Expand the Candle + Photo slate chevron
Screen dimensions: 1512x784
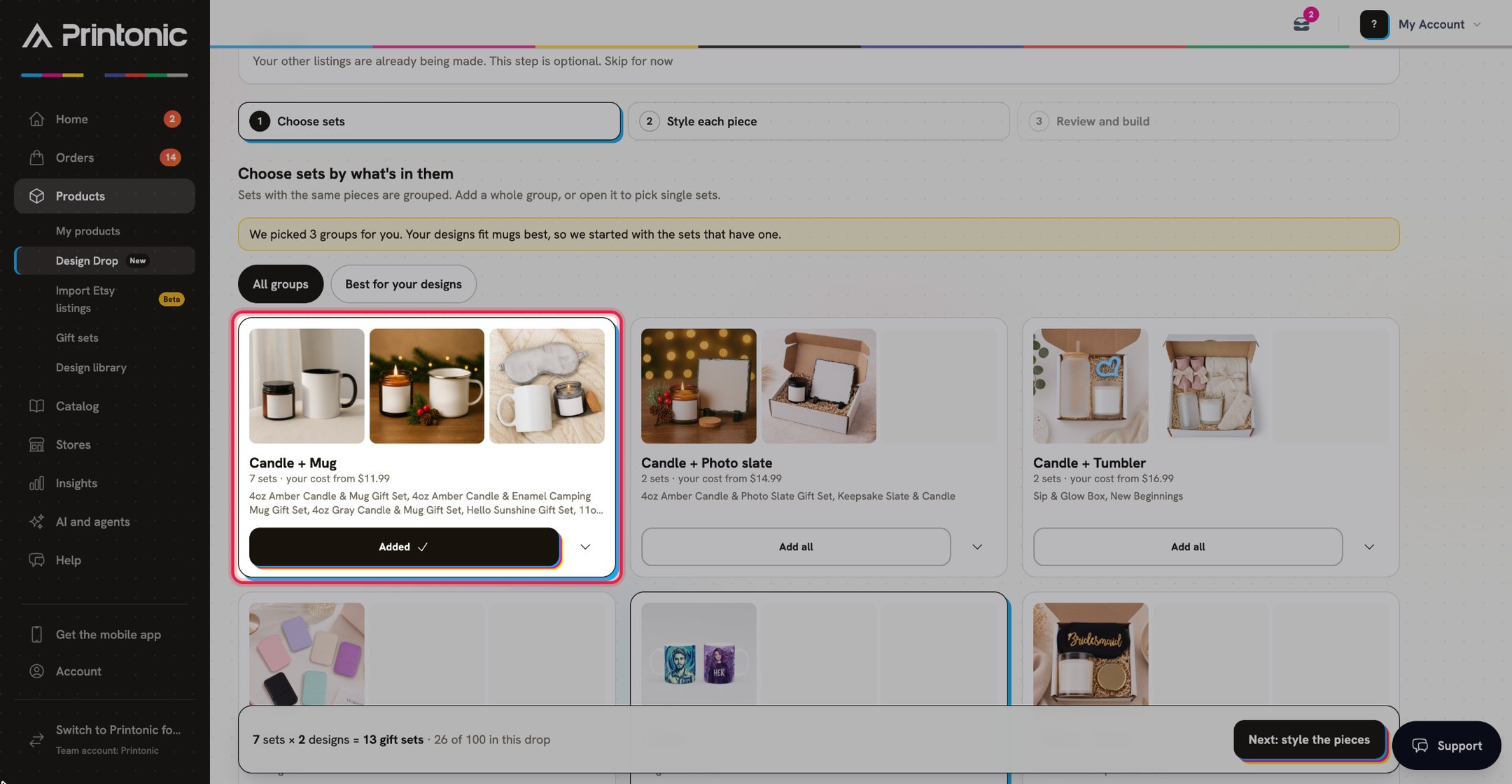coord(977,547)
